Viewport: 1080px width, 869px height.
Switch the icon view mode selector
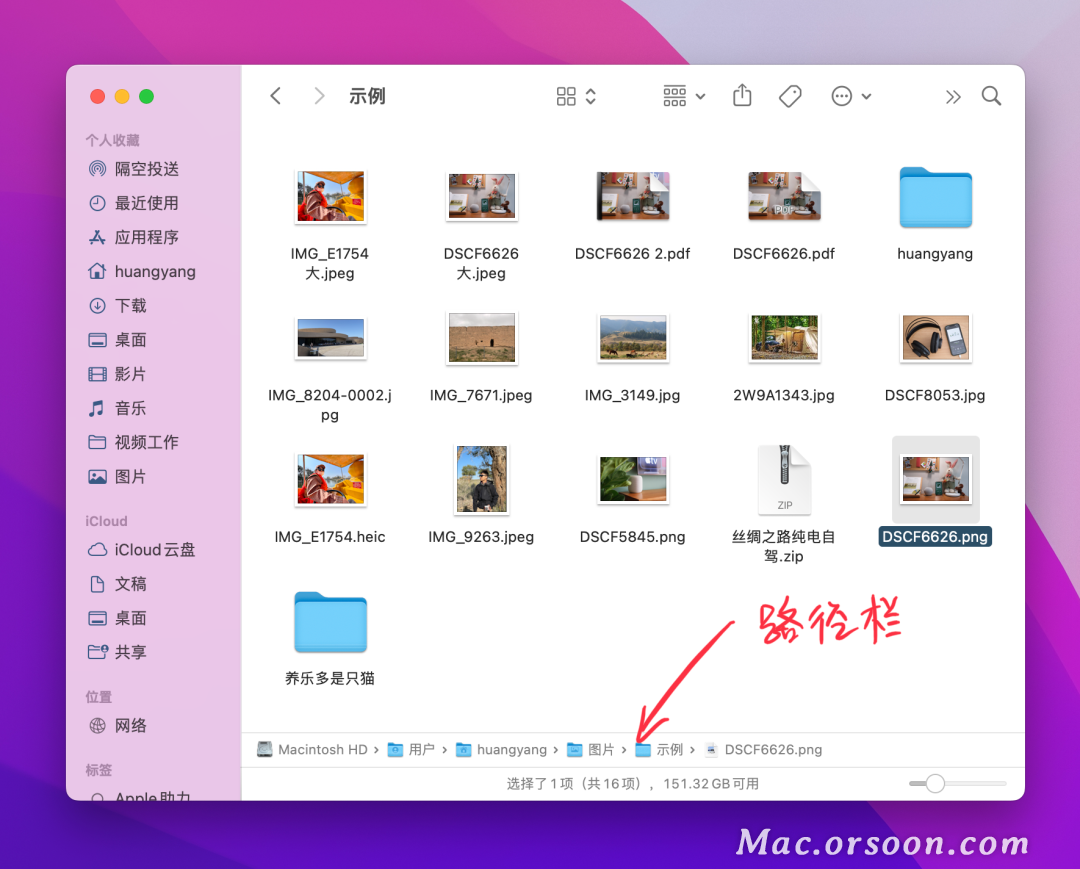tap(576, 96)
